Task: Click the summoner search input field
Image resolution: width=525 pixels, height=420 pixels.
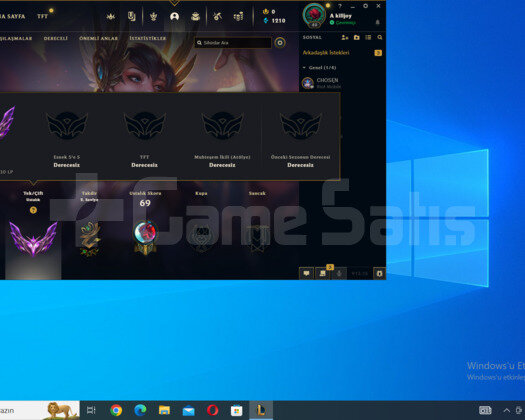Action: [x=233, y=43]
